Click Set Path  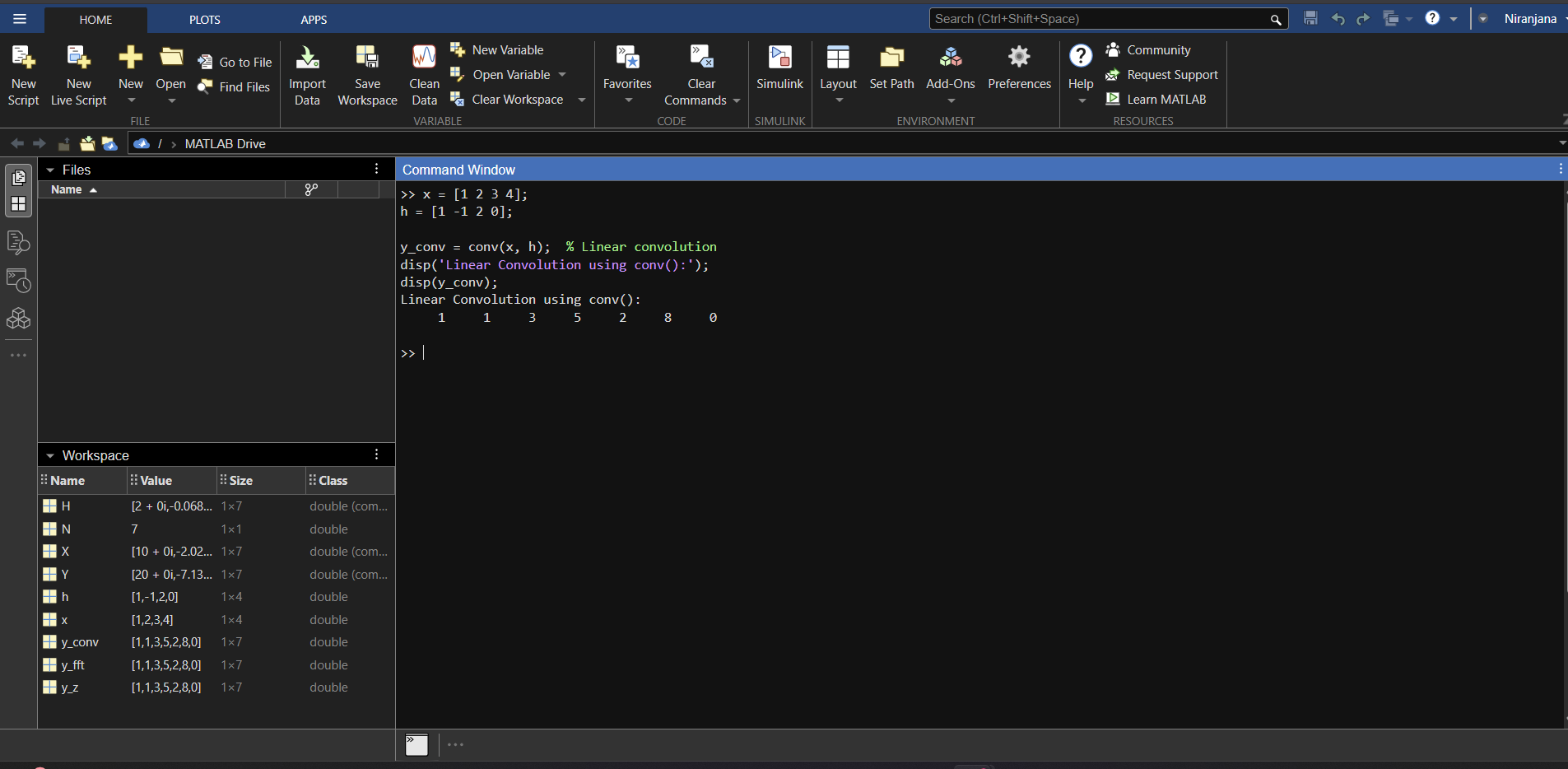pyautogui.click(x=891, y=69)
